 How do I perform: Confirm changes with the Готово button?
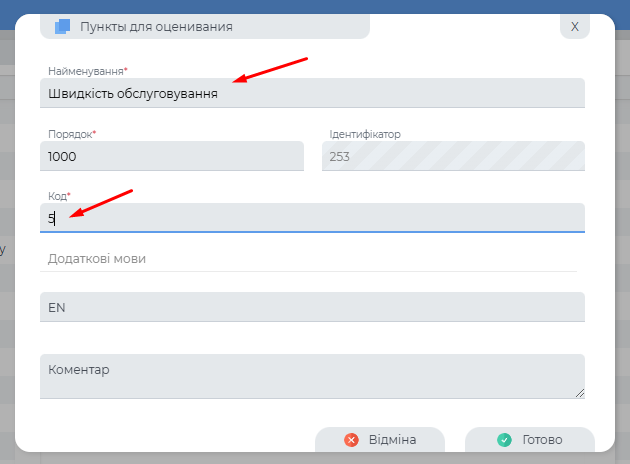click(x=530, y=440)
